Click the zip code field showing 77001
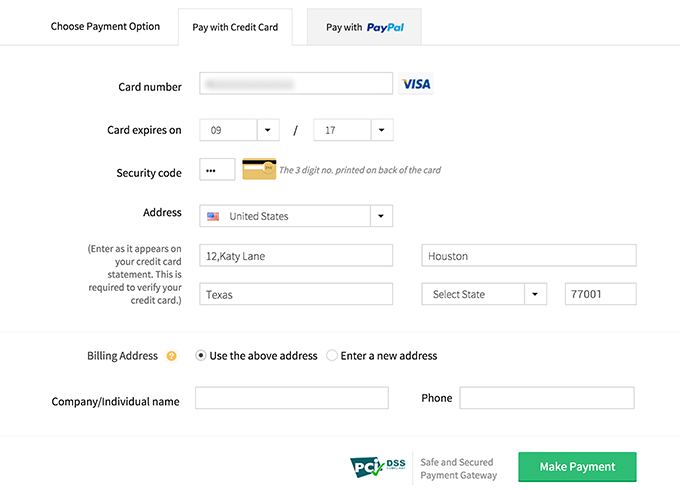The width and height of the screenshot is (680, 490). click(599, 294)
